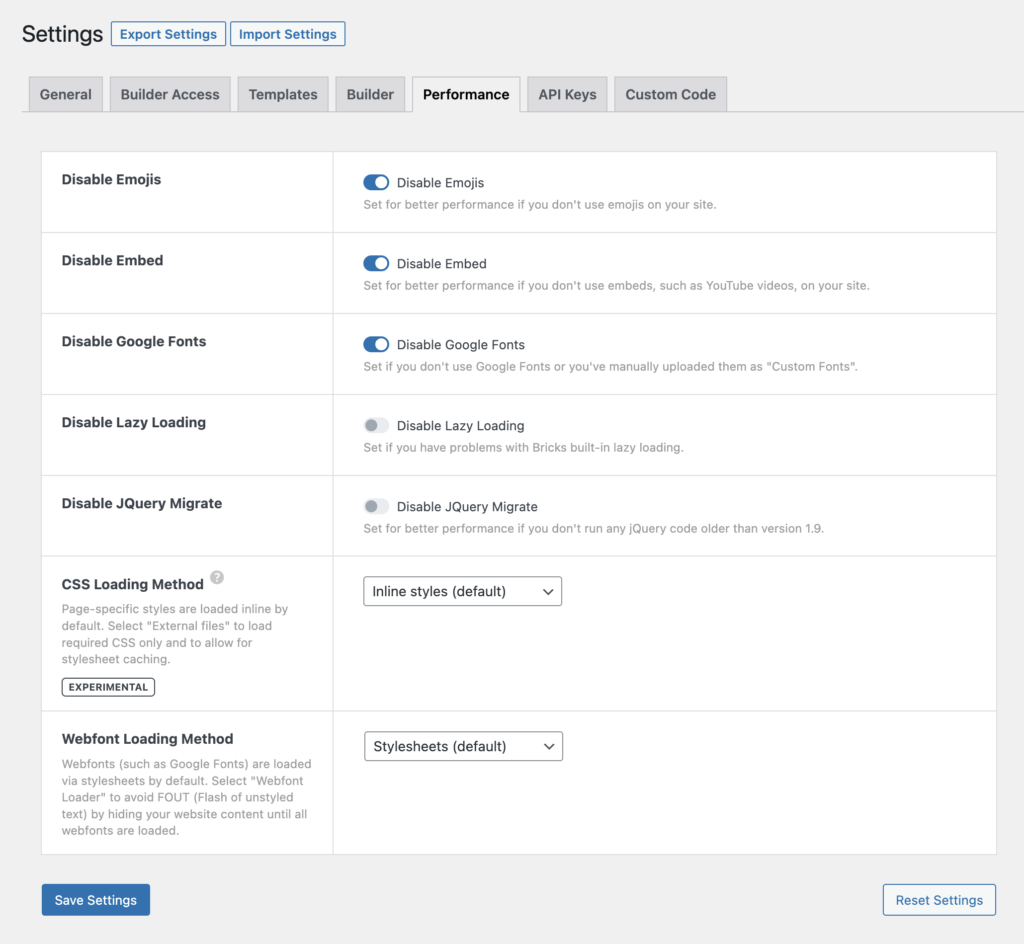This screenshot has height=944, width=1024.
Task: Switch to the Custom Code tab
Action: 670,95
